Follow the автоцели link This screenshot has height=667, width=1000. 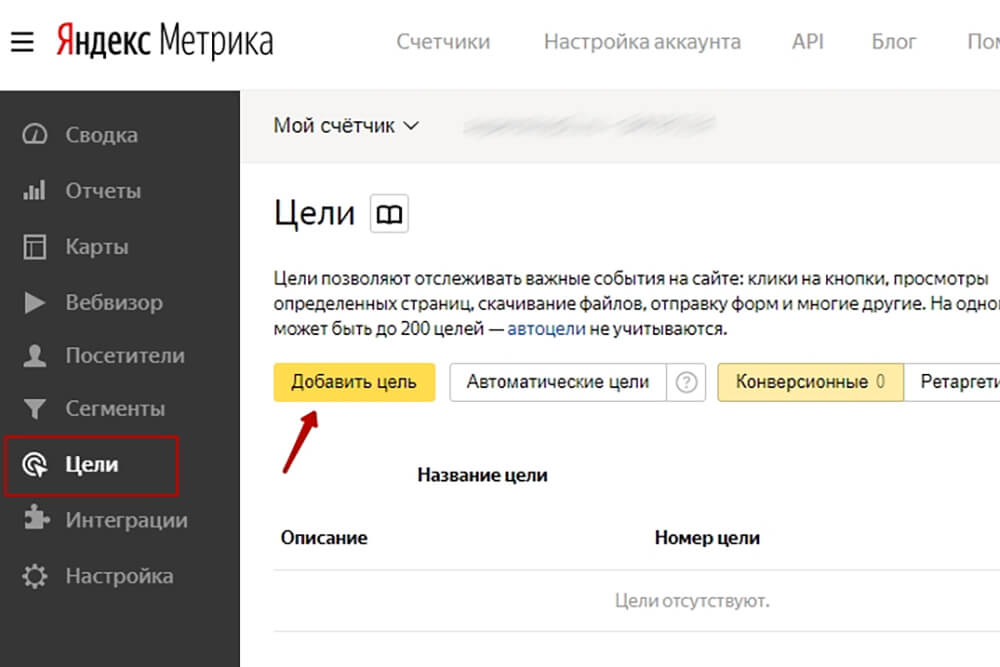click(x=546, y=329)
